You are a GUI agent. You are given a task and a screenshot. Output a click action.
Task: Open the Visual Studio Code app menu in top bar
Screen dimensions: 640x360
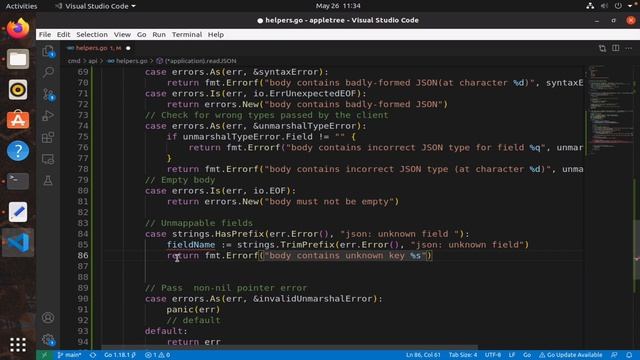[96, 6]
